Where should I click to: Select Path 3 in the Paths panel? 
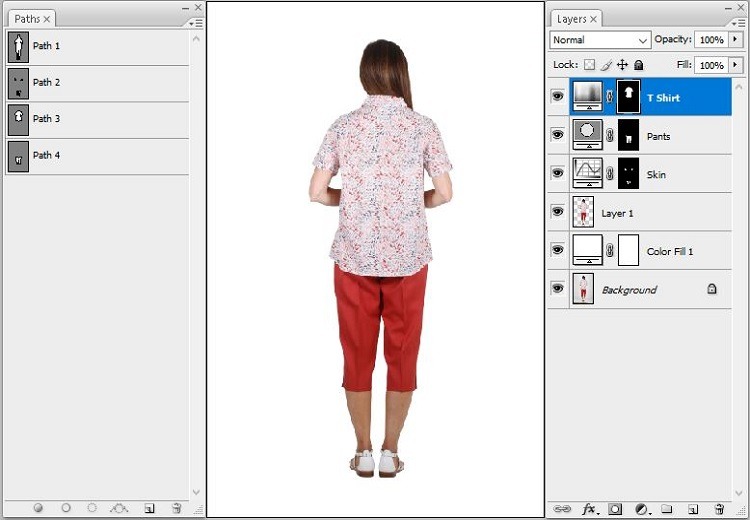[x=98, y=120]
